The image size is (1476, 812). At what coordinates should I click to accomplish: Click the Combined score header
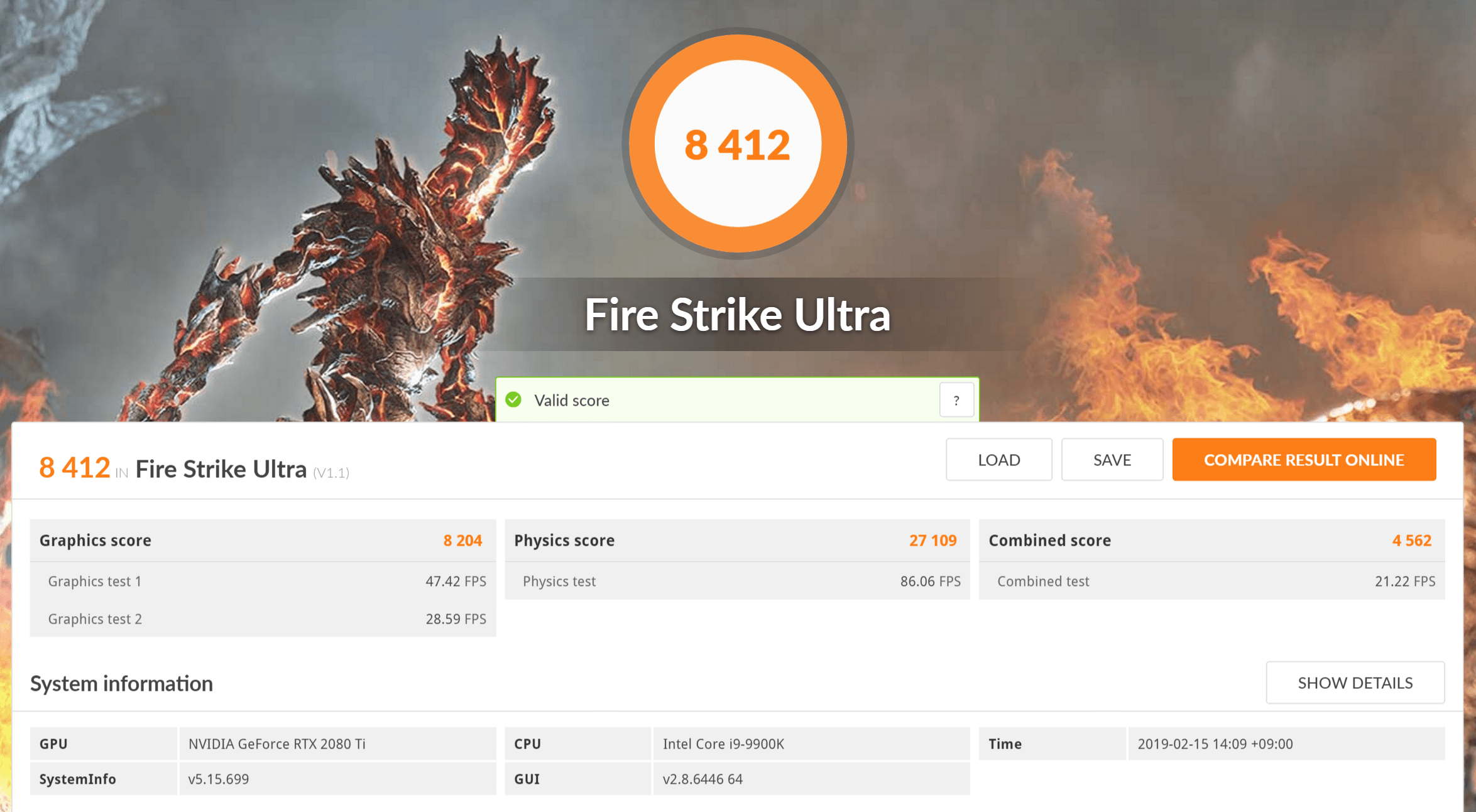[x=1050, y=541]
